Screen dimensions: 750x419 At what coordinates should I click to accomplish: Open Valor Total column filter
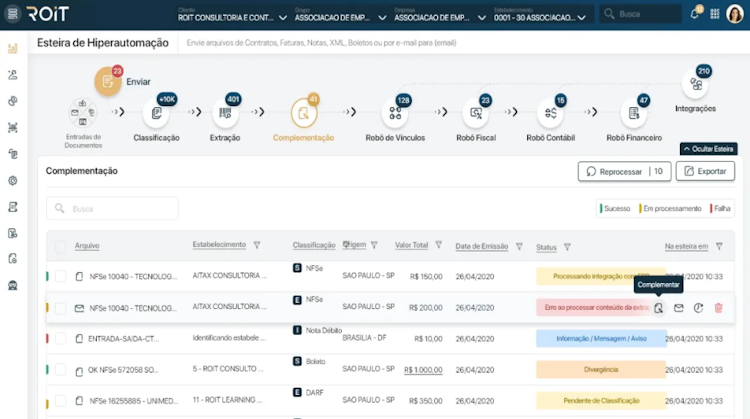[x=438, y=245]
